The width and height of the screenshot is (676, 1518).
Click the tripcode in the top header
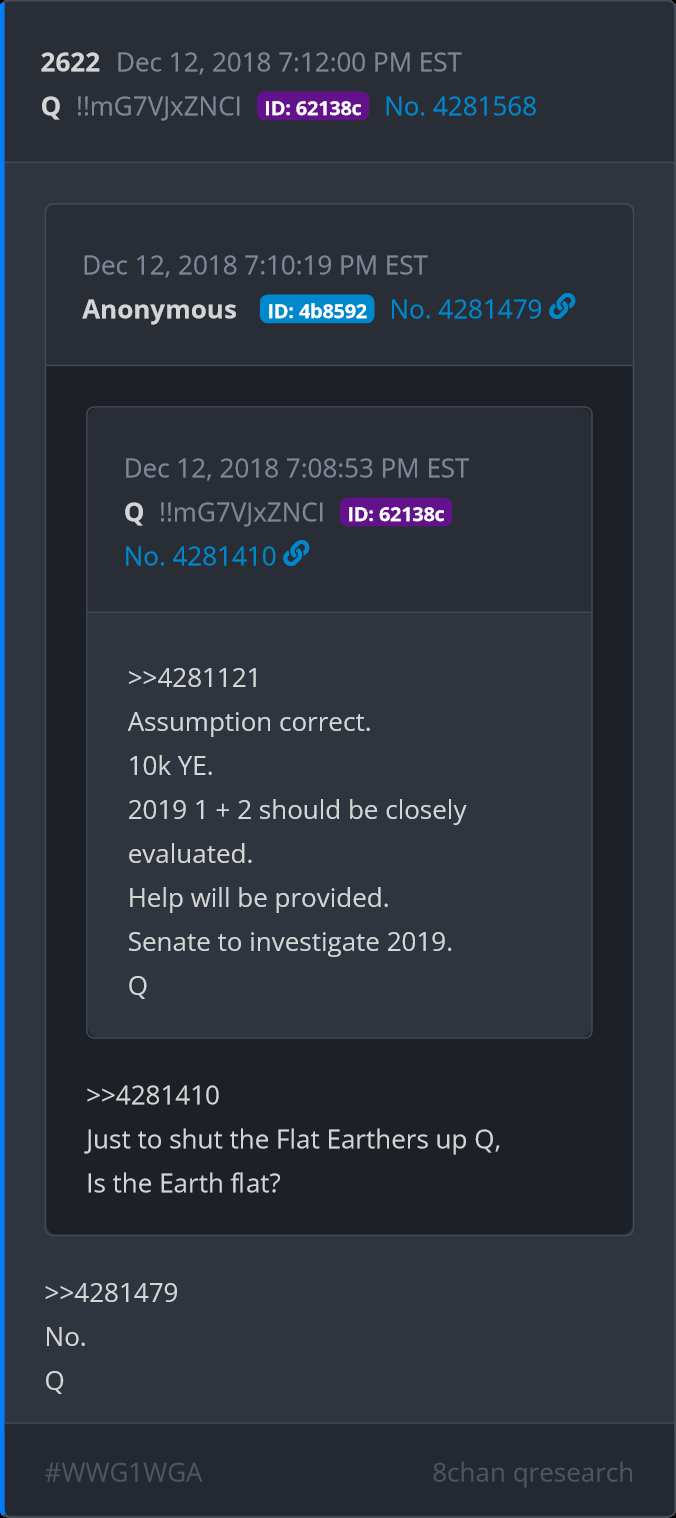coord(158,107)
